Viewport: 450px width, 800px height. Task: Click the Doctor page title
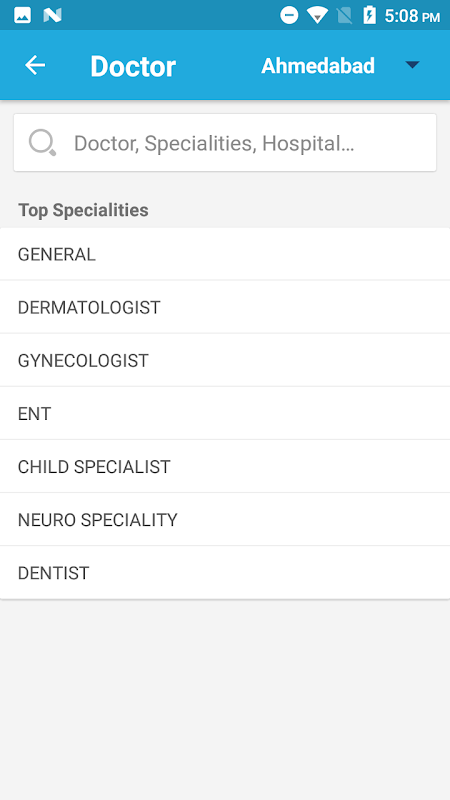(x=133, y=66)
